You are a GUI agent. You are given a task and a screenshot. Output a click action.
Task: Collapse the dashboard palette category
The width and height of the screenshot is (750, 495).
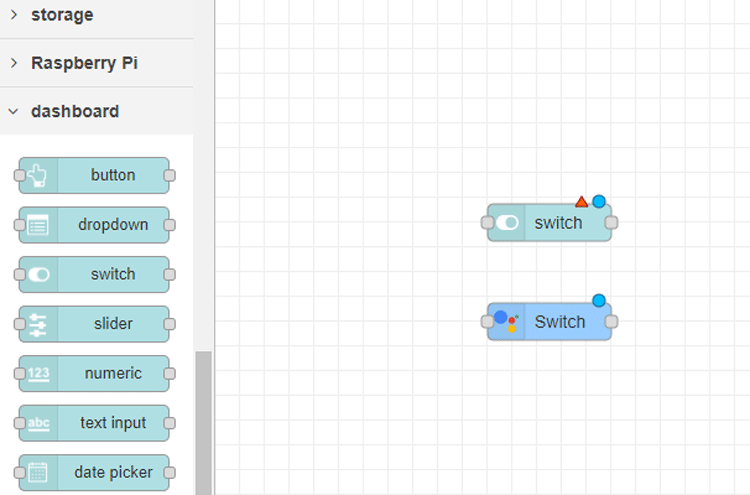74,111
